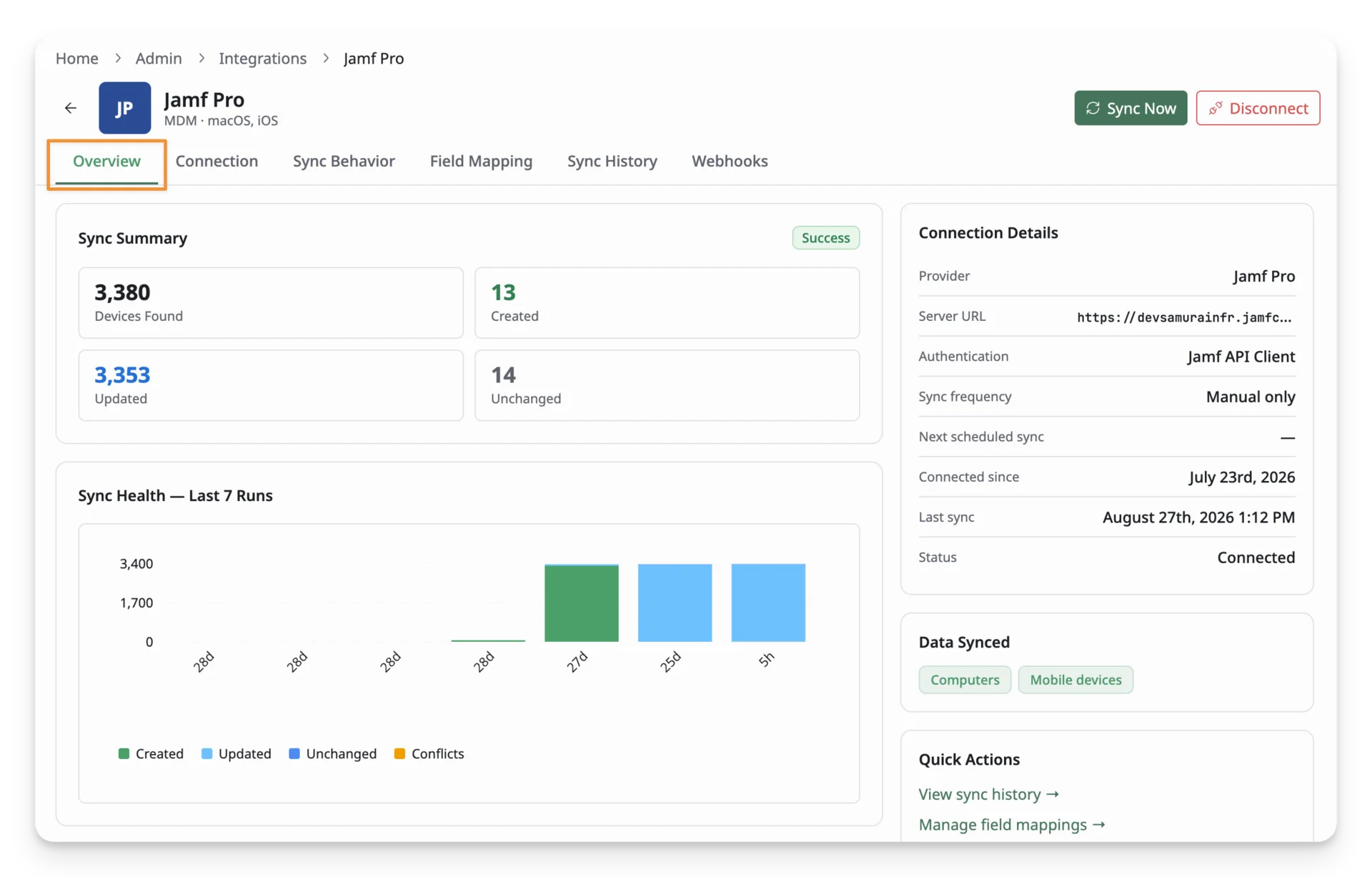The image size is (1372, 877).
Task: Select the 3,353 Updated card
Action: click(x=271, y=385)
